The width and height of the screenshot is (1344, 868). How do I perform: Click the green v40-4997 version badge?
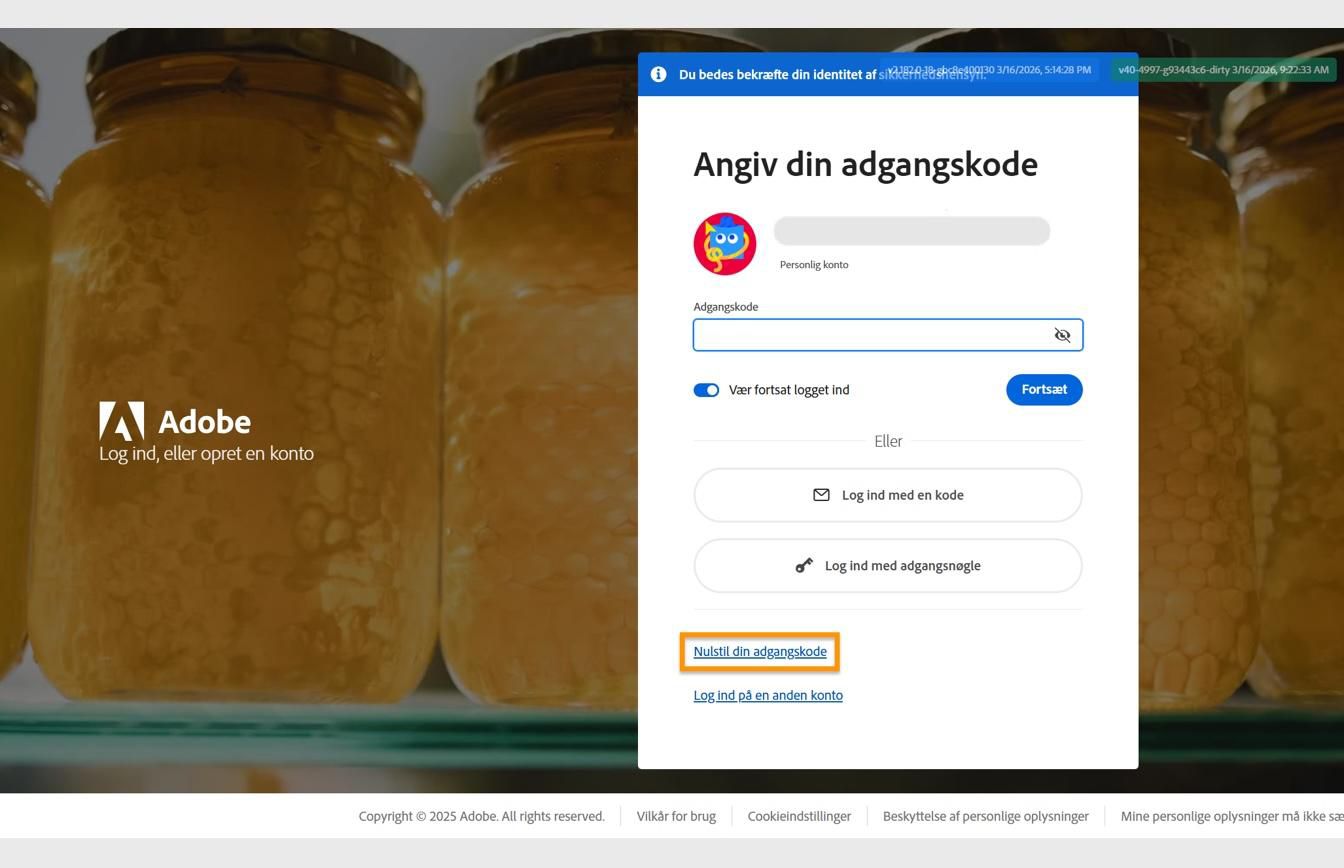pyautogui.click(x=1222, y=70)
